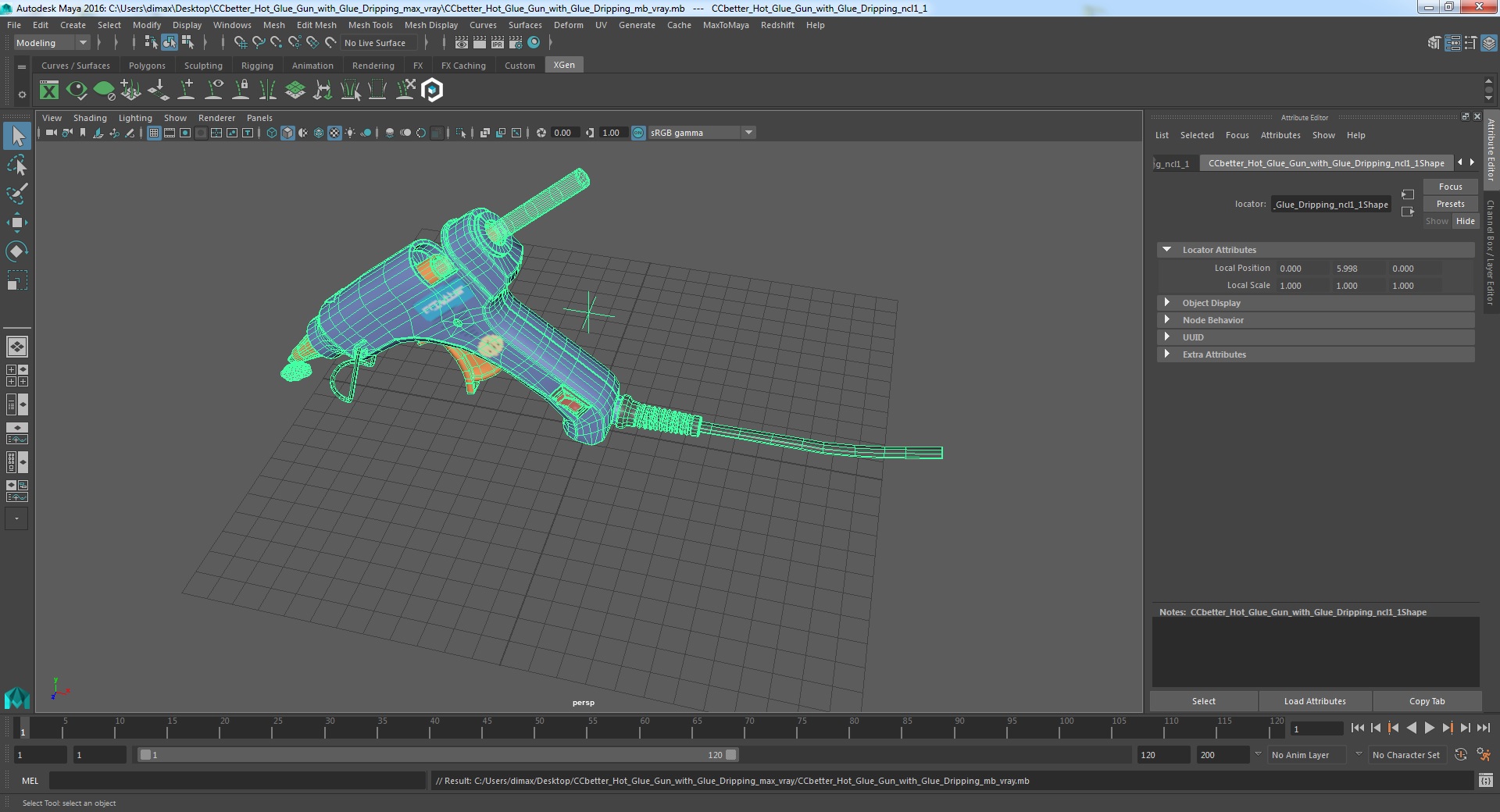Switch to the Polygons shelf tab

point(147,66)
